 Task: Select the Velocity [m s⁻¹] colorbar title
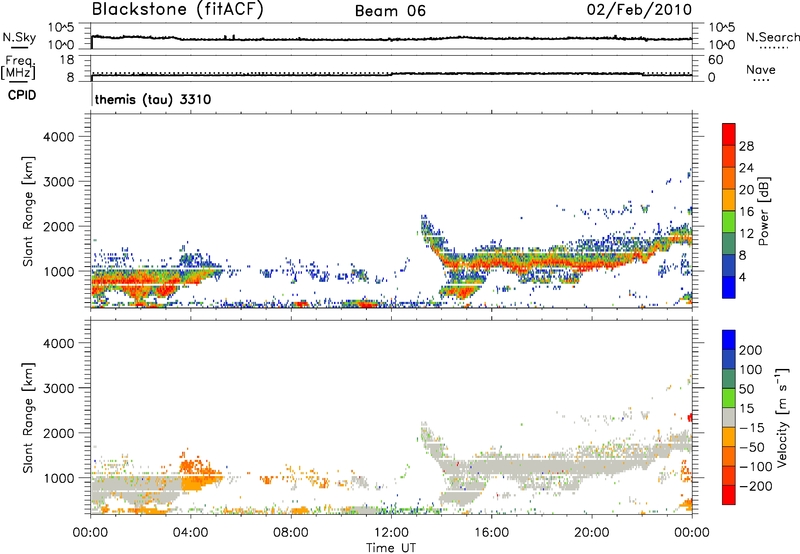point(782,417)
